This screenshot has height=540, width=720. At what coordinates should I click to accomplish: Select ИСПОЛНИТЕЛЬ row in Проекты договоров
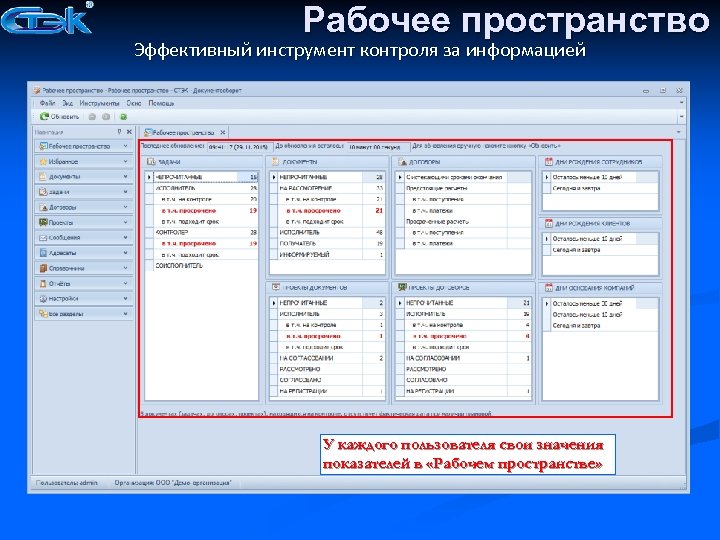464,314
